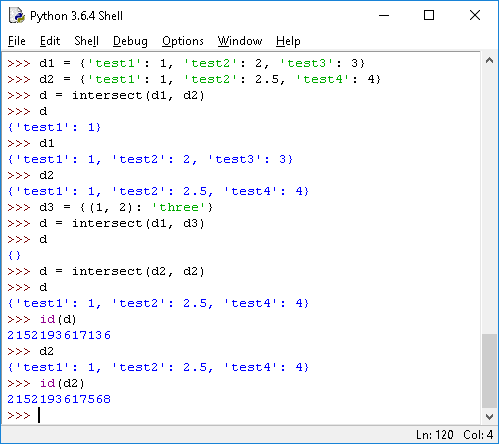Open the File menu

point(17,41)
